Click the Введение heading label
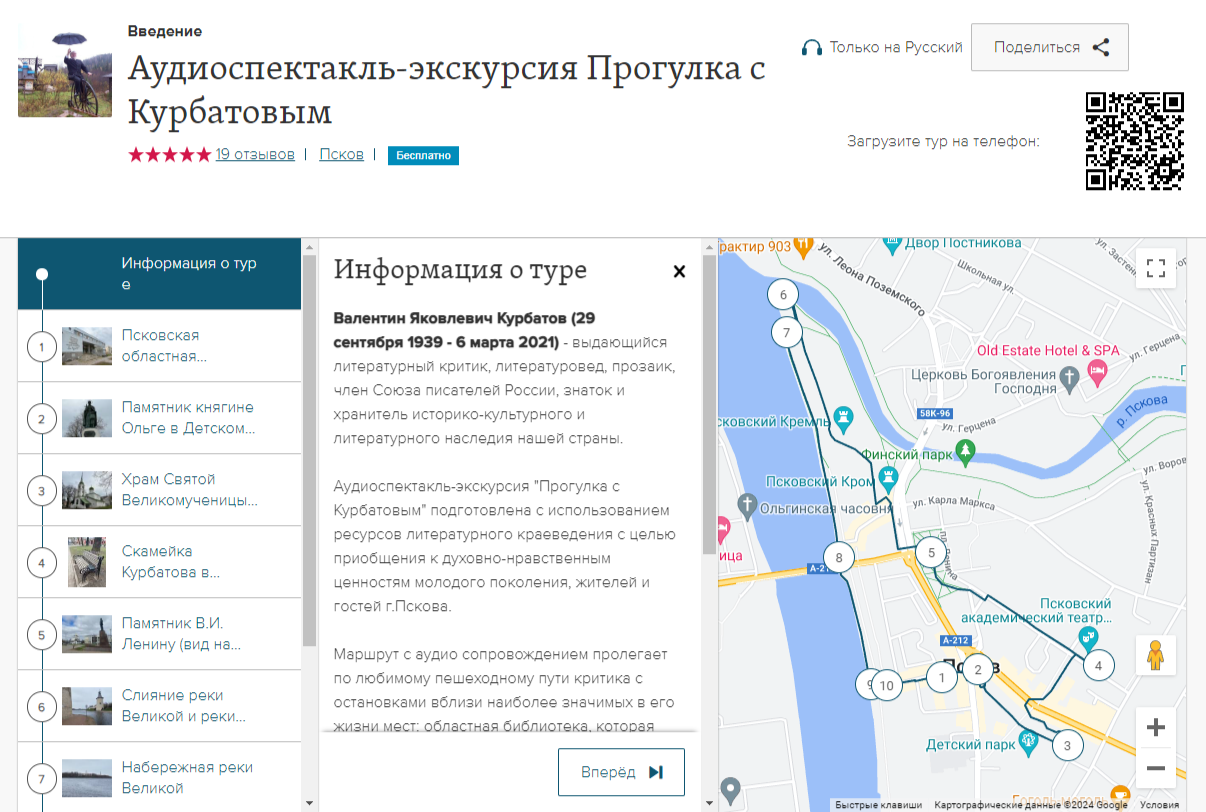 165,31
